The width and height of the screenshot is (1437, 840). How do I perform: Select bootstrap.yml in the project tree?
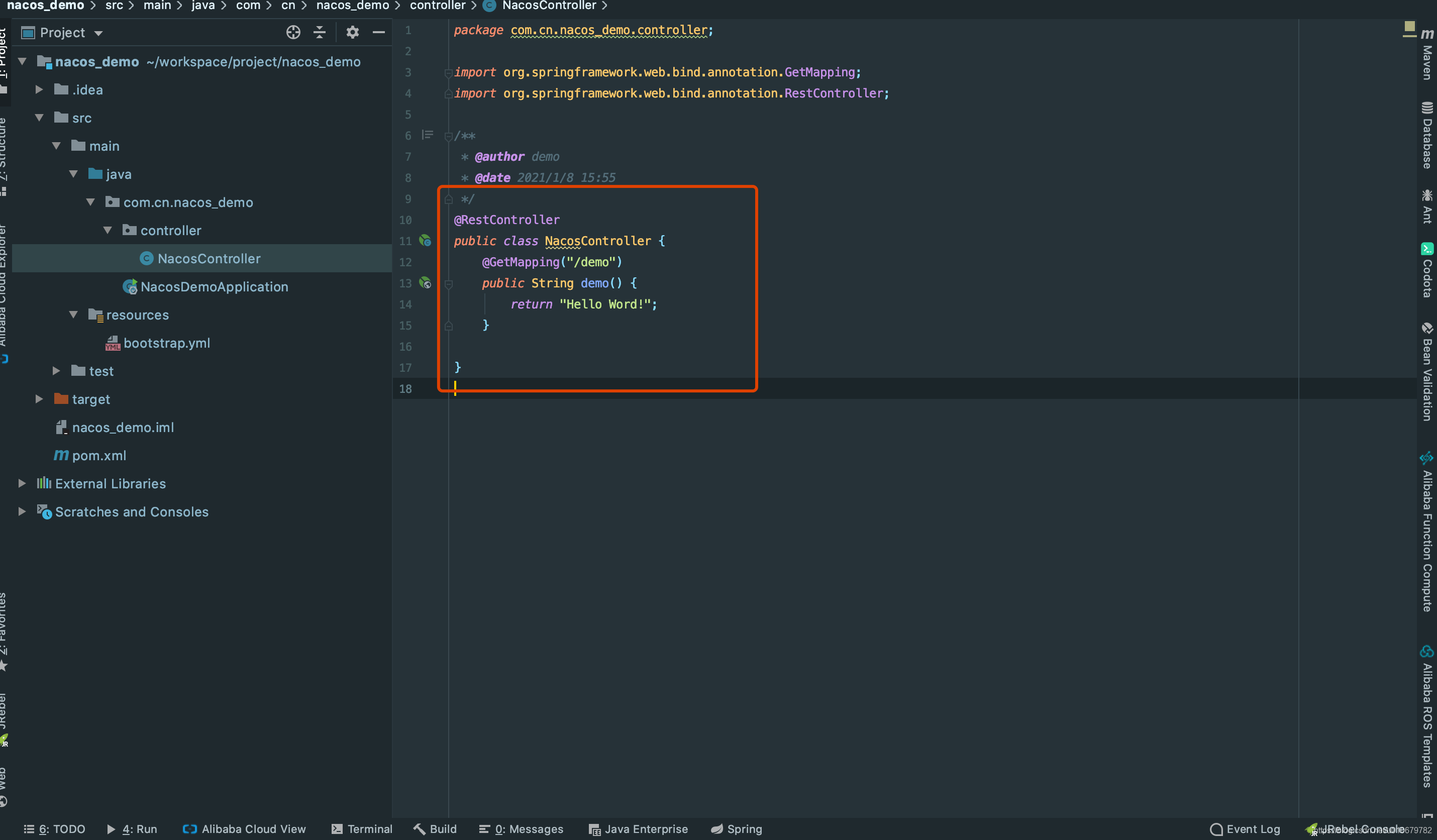coord(166,343)
